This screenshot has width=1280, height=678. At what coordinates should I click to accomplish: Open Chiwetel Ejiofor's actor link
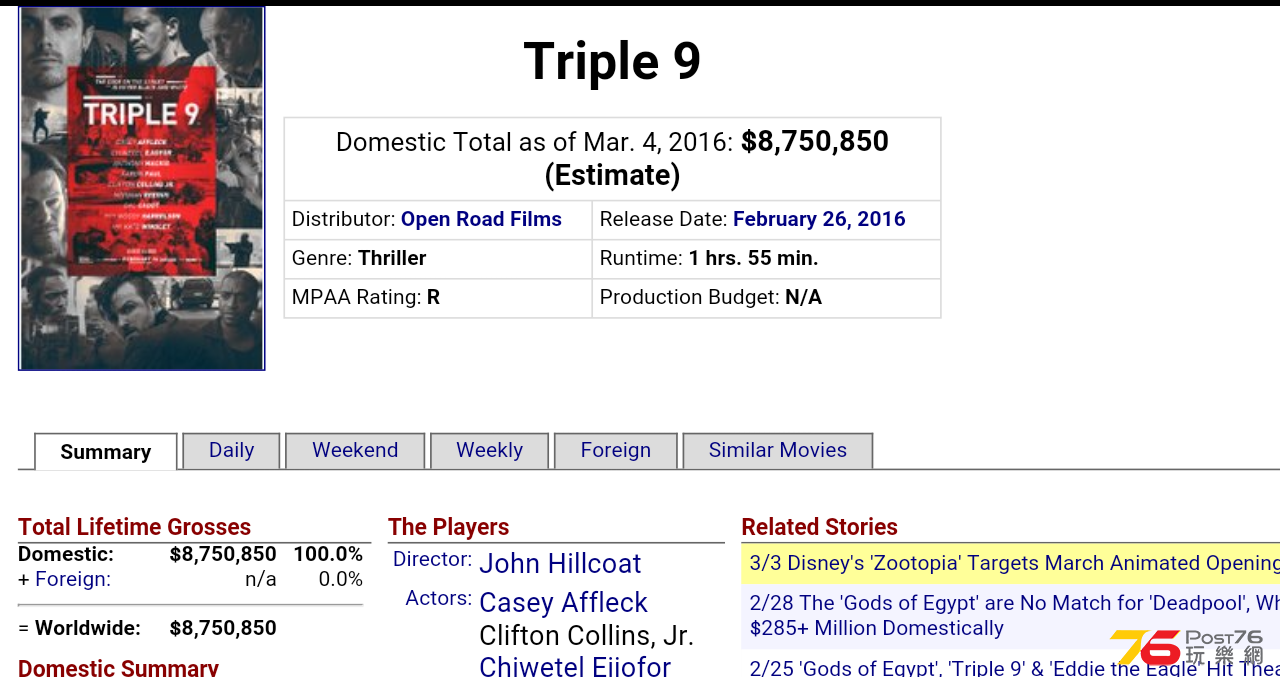575,666
